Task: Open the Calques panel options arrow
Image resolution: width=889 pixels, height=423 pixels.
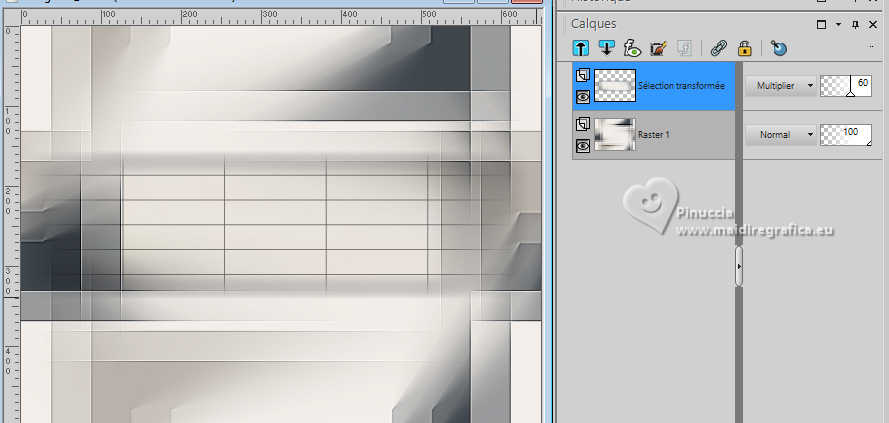Action: click(x=839, y=24)
